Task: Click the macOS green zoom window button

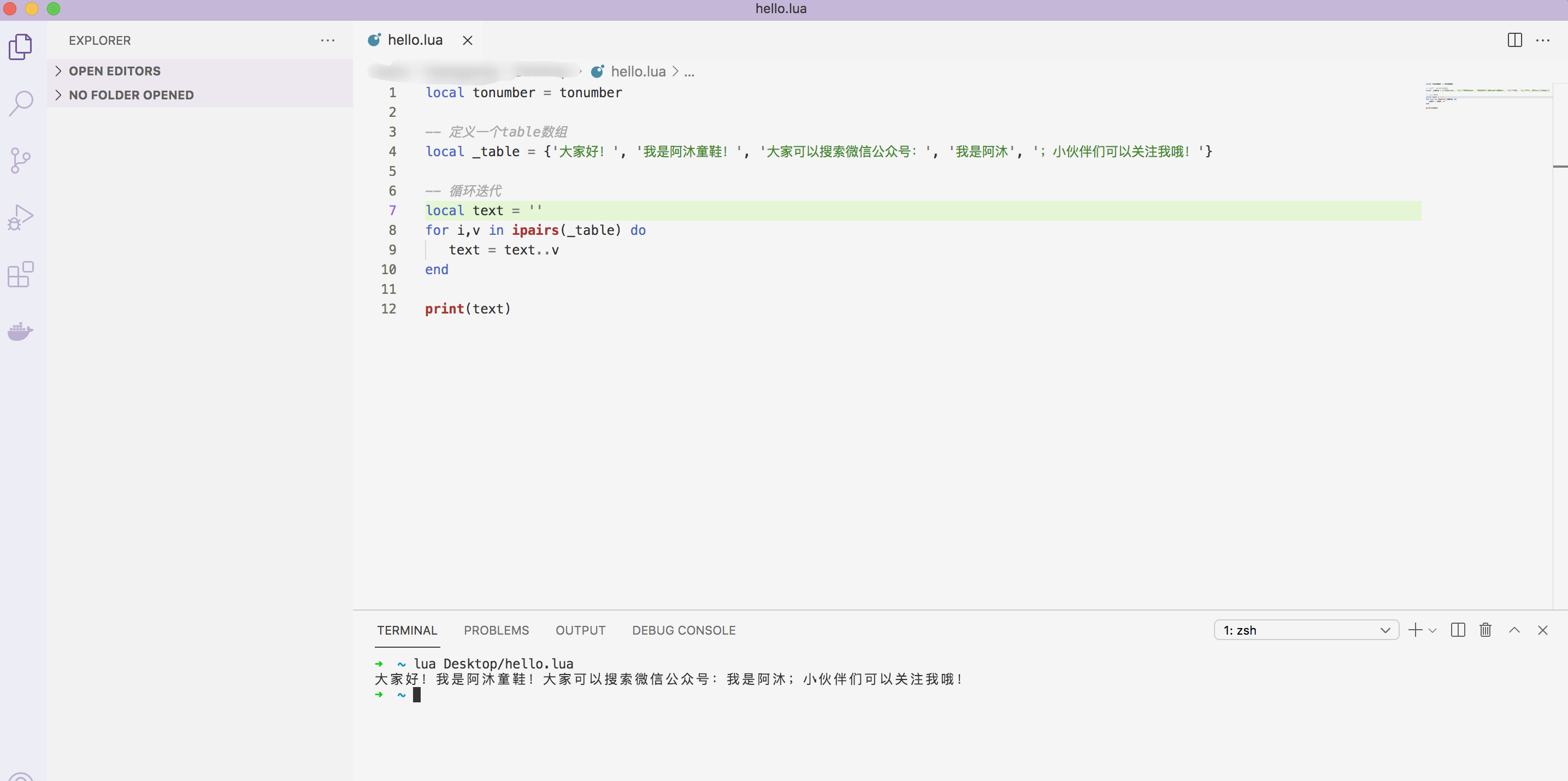Action: (54, 9)
